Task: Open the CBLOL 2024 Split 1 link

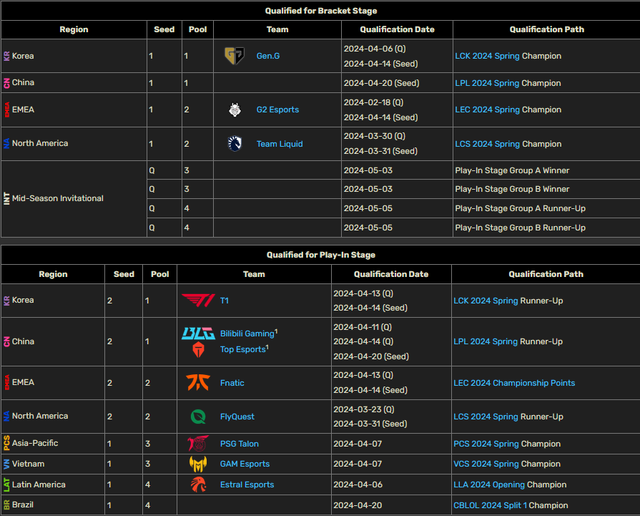Action: coord(490,505)
